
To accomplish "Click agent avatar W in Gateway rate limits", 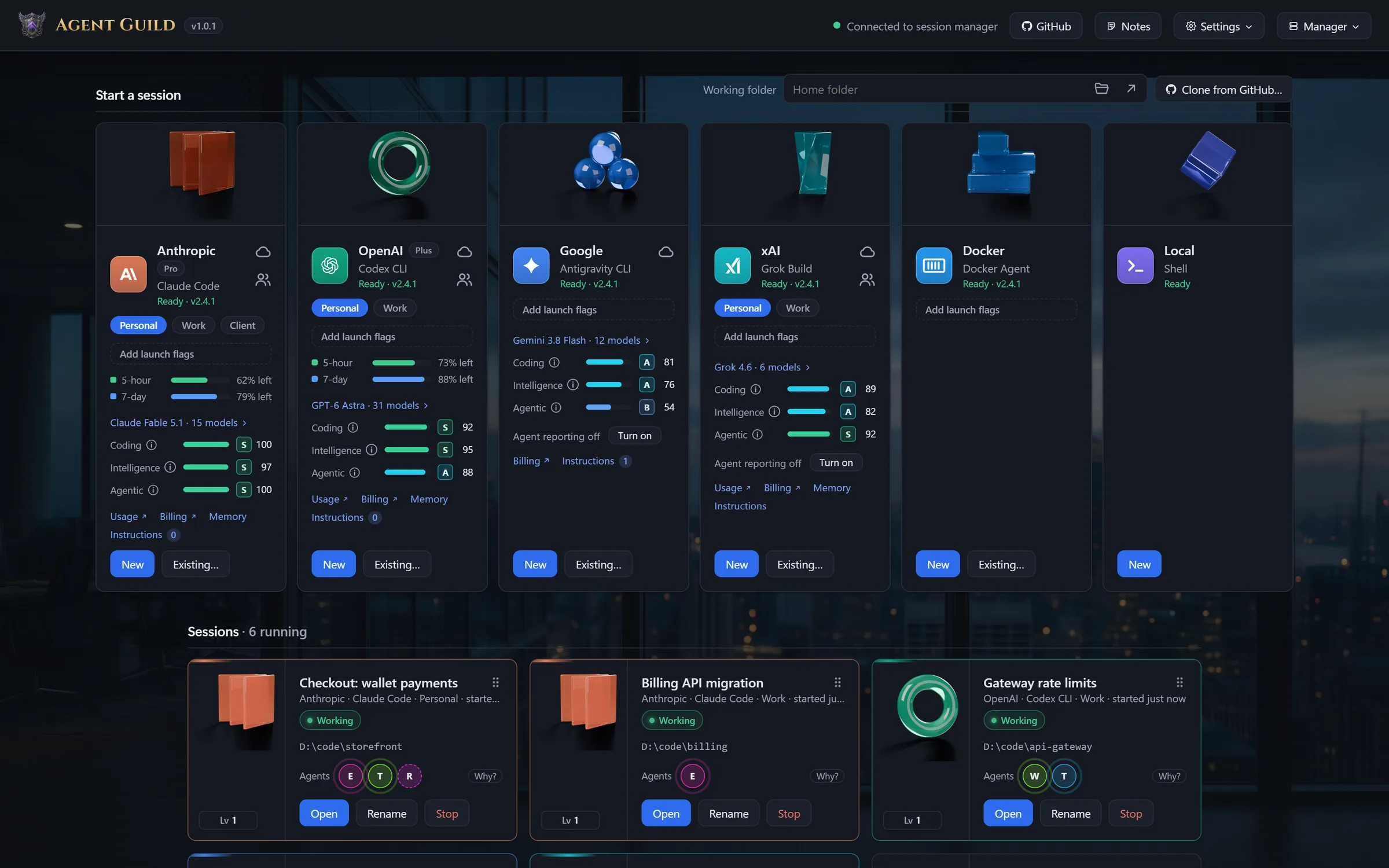I will pos(1034,776).
